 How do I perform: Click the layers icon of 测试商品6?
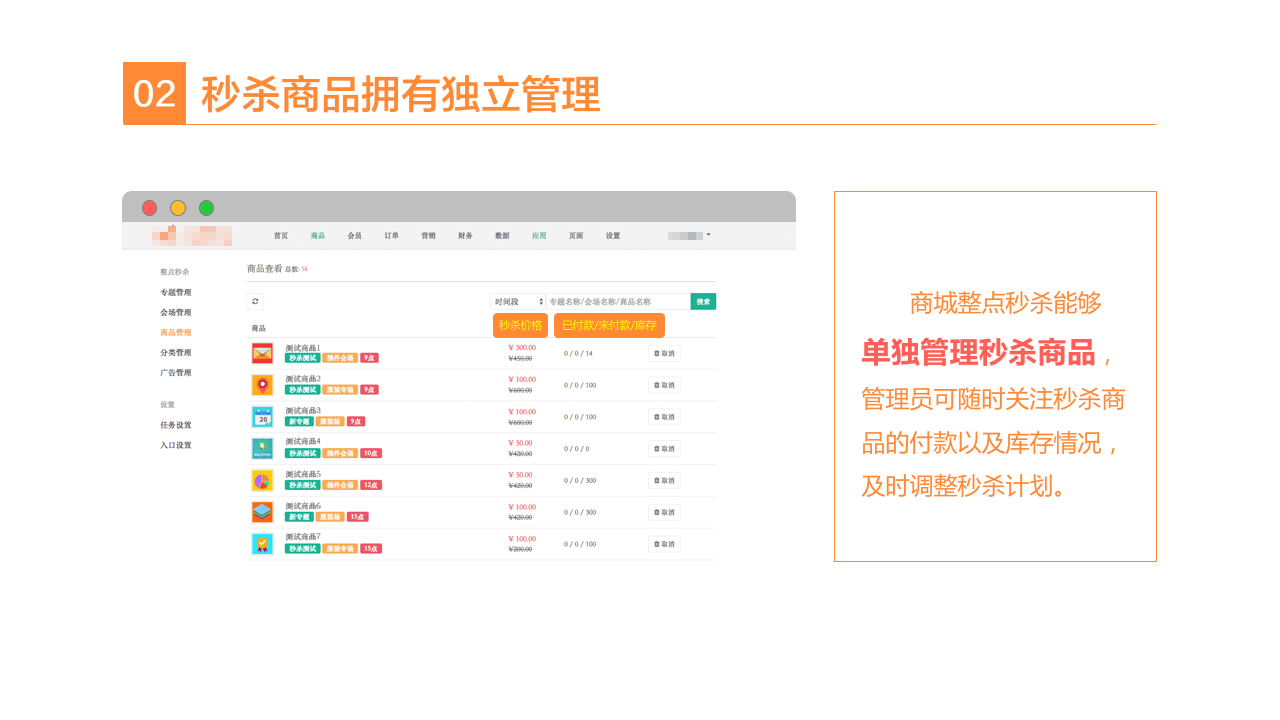[x=262, y=512]
